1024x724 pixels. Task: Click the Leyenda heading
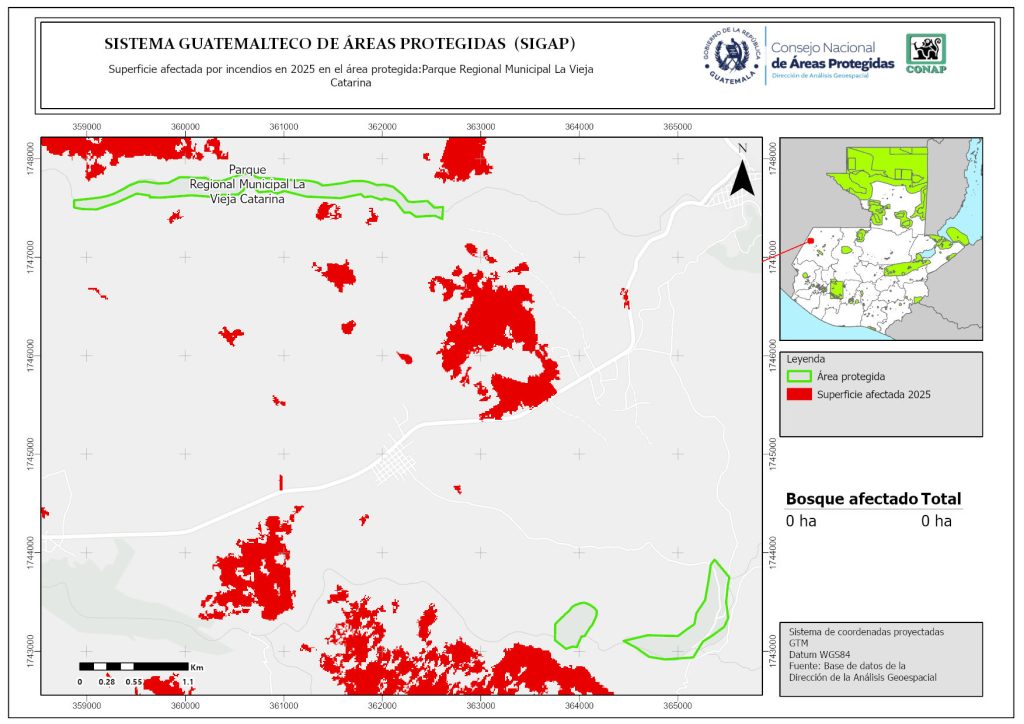click(x=808, y=358)
